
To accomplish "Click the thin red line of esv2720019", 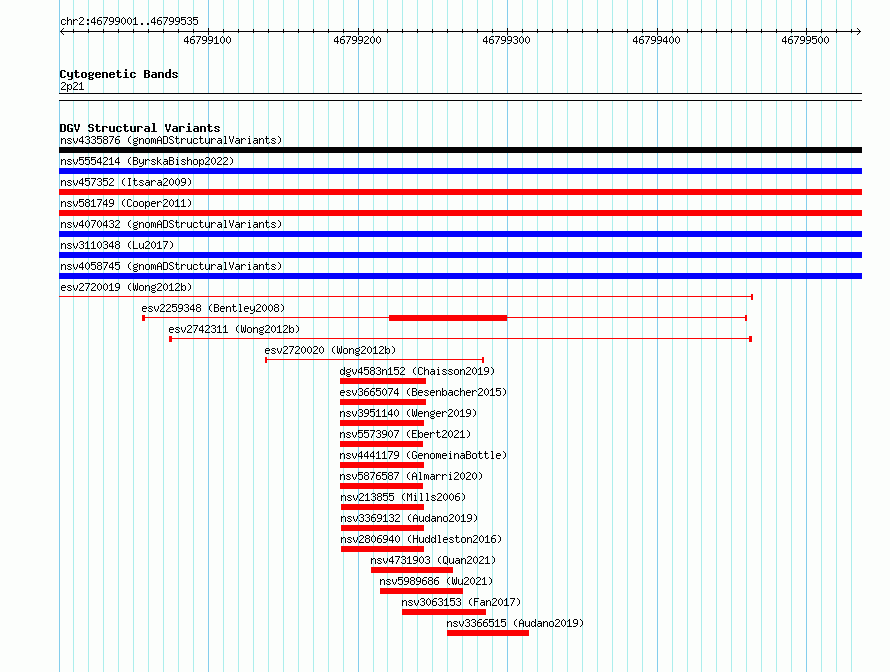I will [406, 297].
